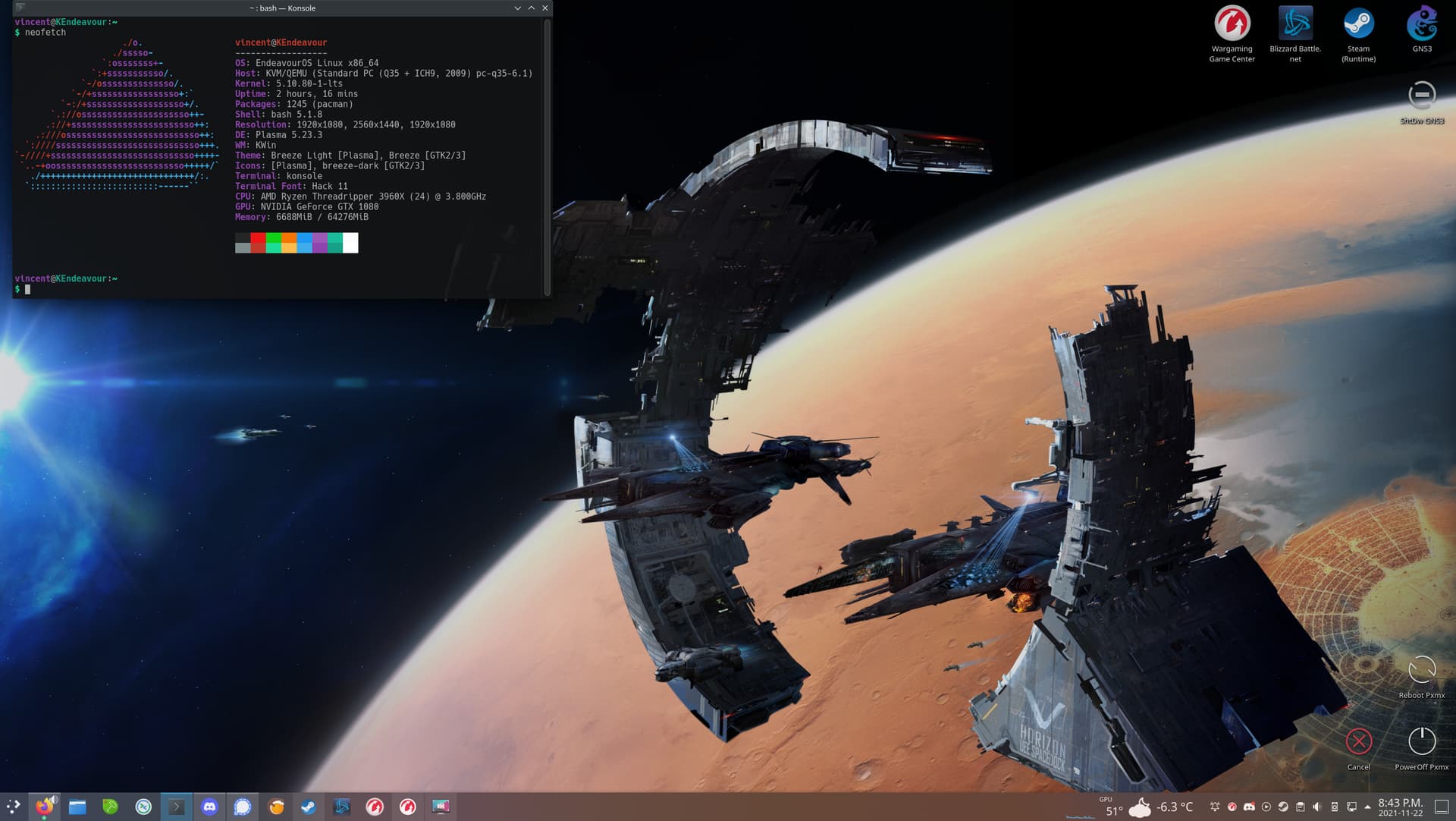Click the white color block in neofetch
This screenshot has width=1456, height=821.
point(350,243)
